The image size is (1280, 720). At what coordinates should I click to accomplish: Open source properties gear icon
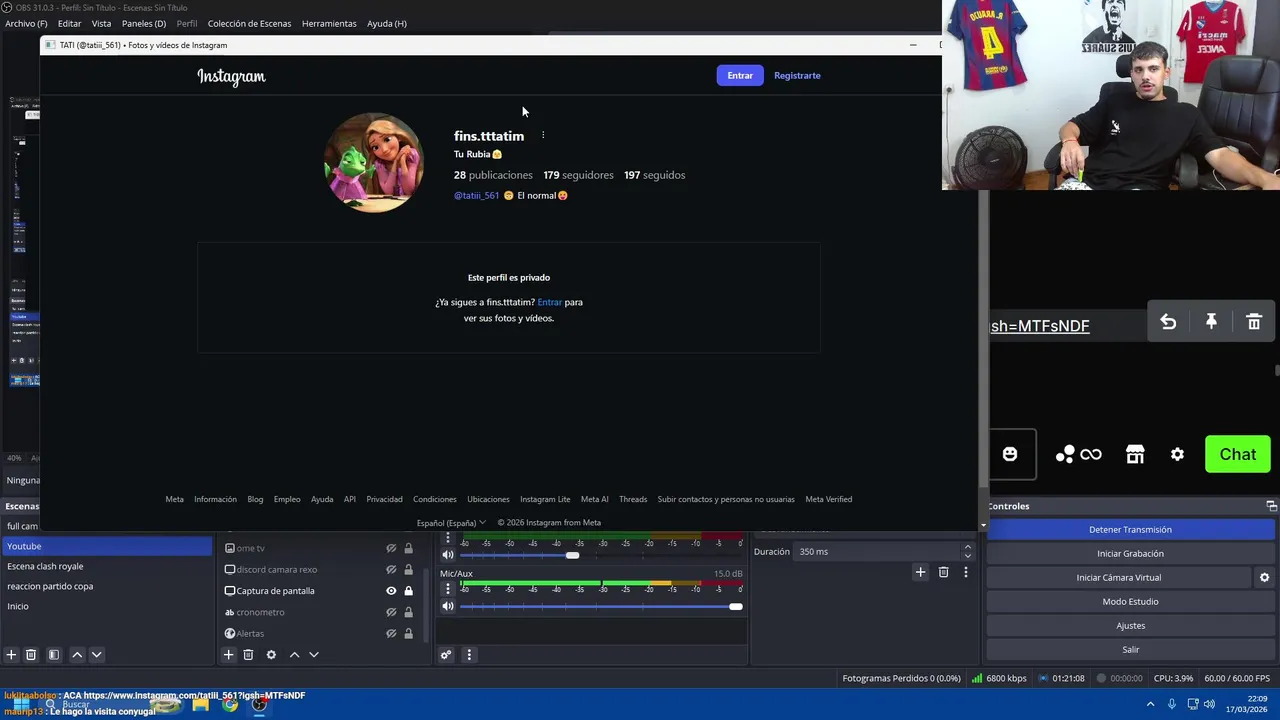tap(271, 655)
